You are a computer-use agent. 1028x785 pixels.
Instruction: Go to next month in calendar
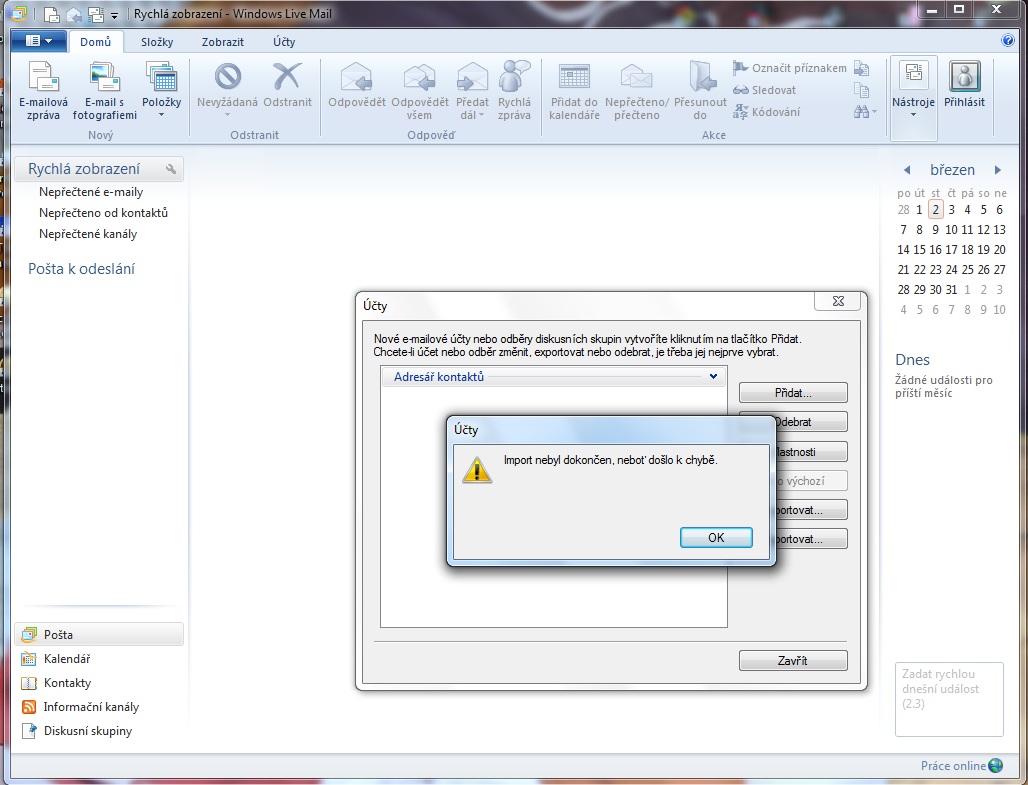click(998, 170)
